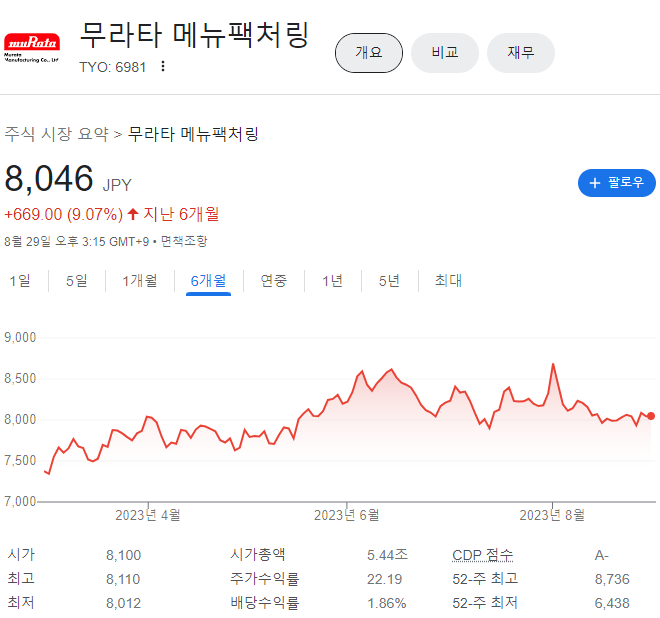
Task: Click the red endpoint dot on chart
Action: [x=651, y=416]
